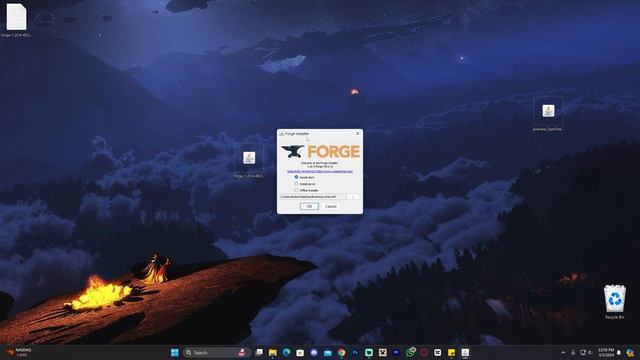The height and width of the screenshot is (360, 640).
Task: Select the preview OptiFine jar desktop icon
Action: click(x=548, y=115)
